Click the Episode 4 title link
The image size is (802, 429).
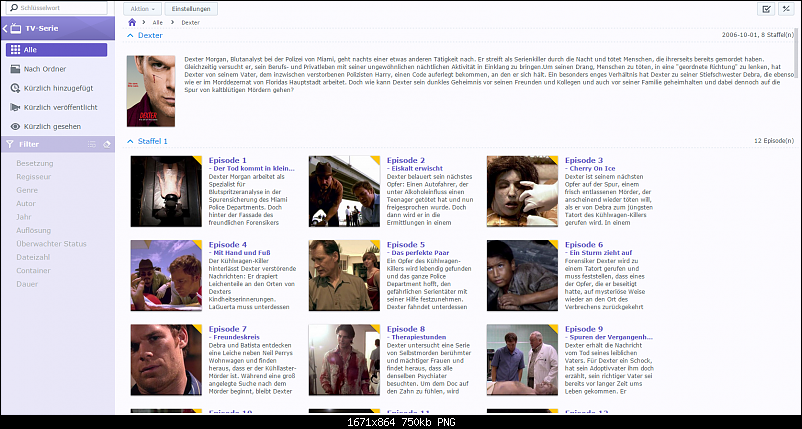(x=228, y=244)
